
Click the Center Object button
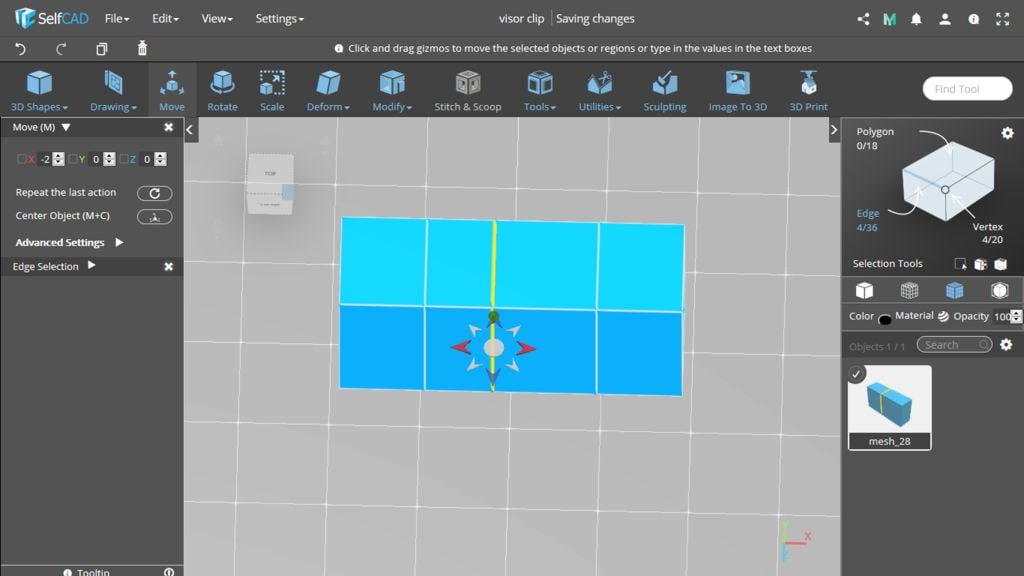(154, 216)
